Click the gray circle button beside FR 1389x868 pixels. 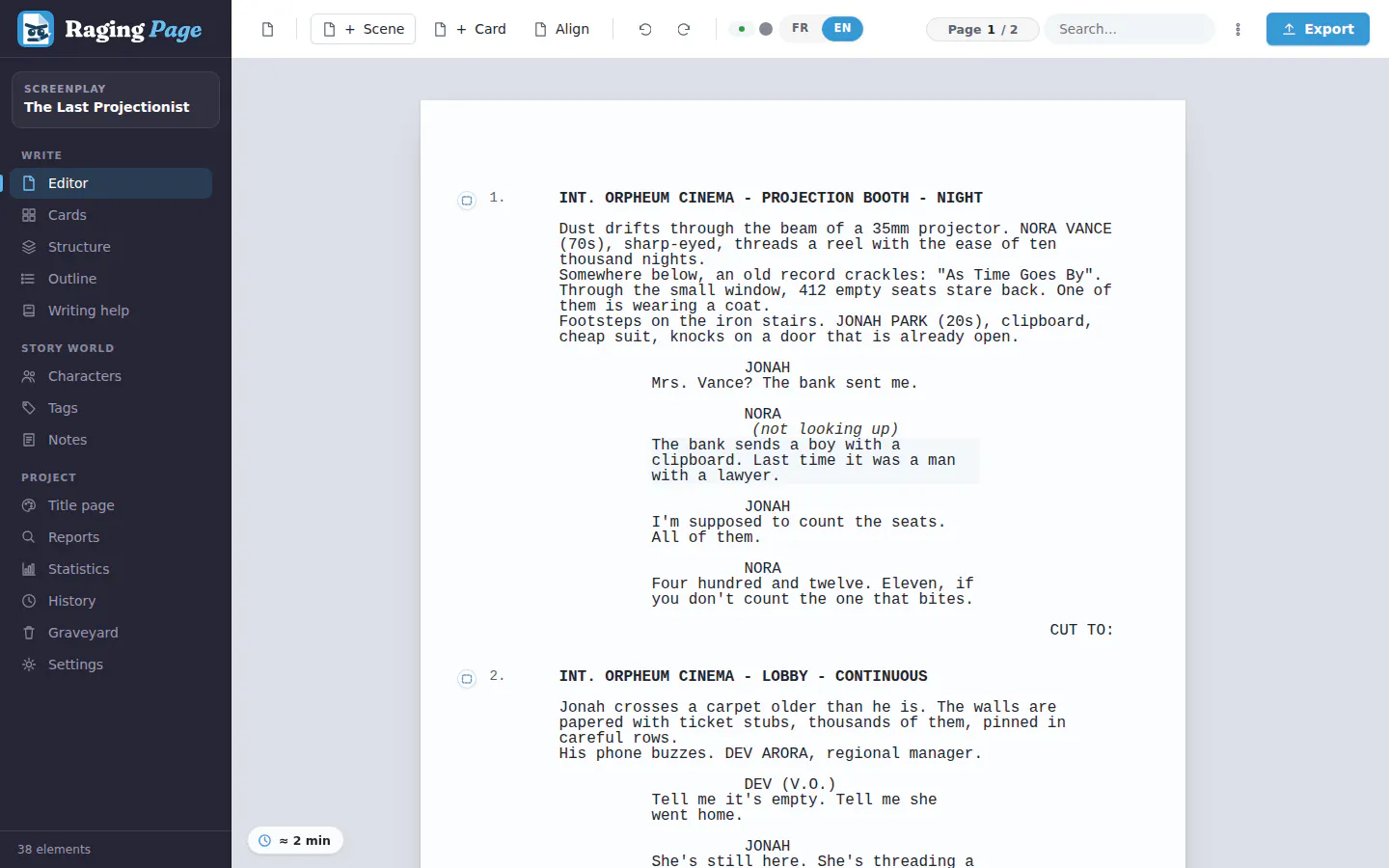point(766,29)
